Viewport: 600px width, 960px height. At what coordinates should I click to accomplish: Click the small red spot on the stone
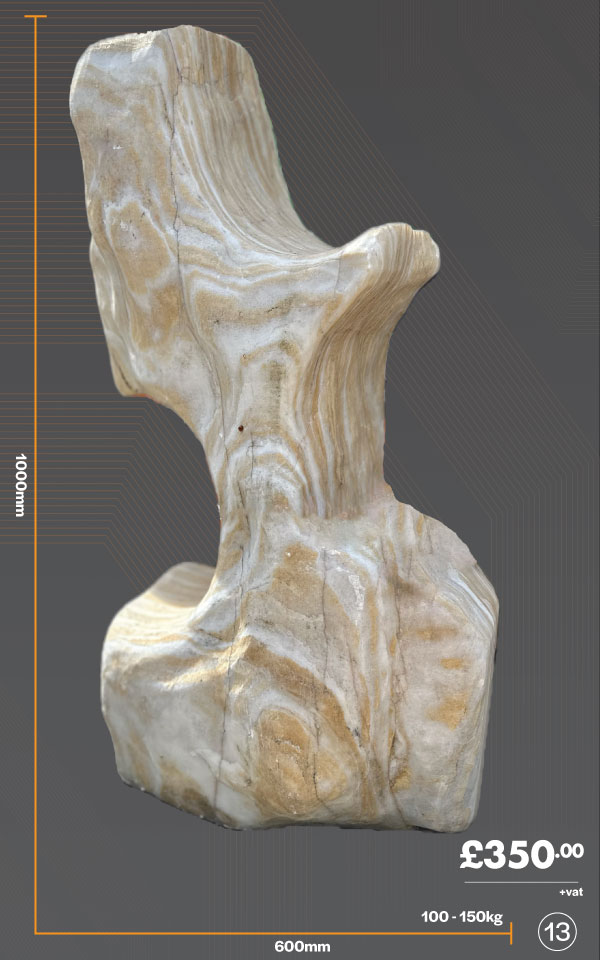(241, 428)
